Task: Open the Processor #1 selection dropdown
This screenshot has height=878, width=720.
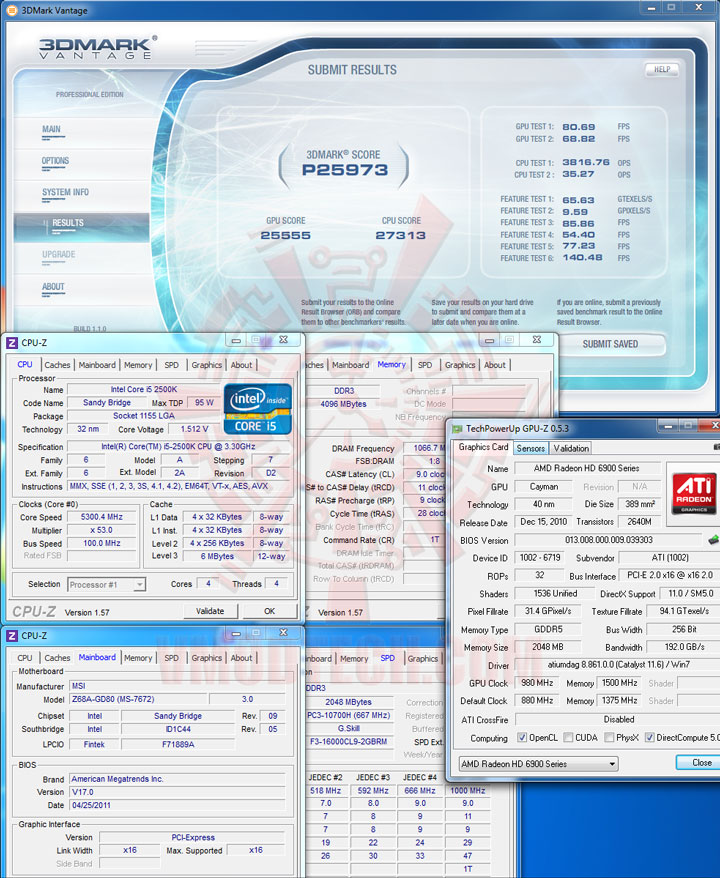Action: coord(106,585)
